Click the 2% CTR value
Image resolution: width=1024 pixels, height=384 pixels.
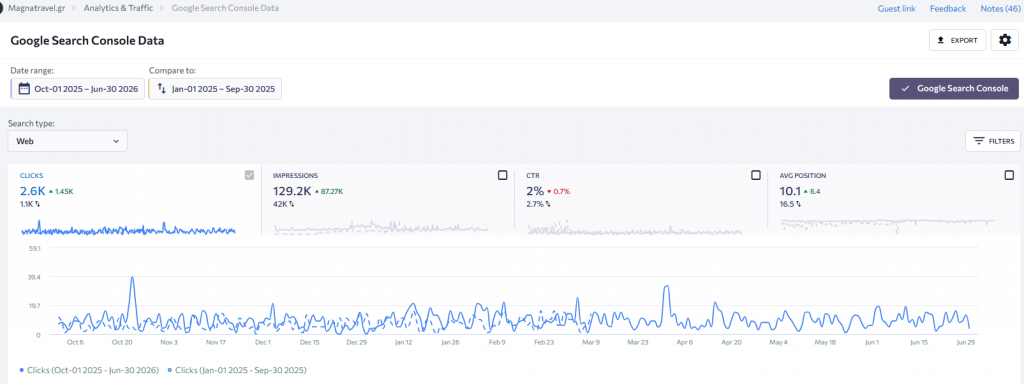[535, 191]
